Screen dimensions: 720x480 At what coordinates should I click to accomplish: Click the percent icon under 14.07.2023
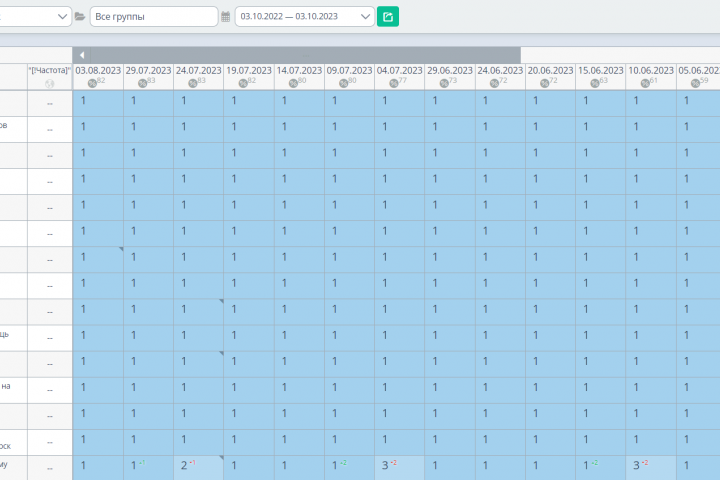[x=293, y=83]
